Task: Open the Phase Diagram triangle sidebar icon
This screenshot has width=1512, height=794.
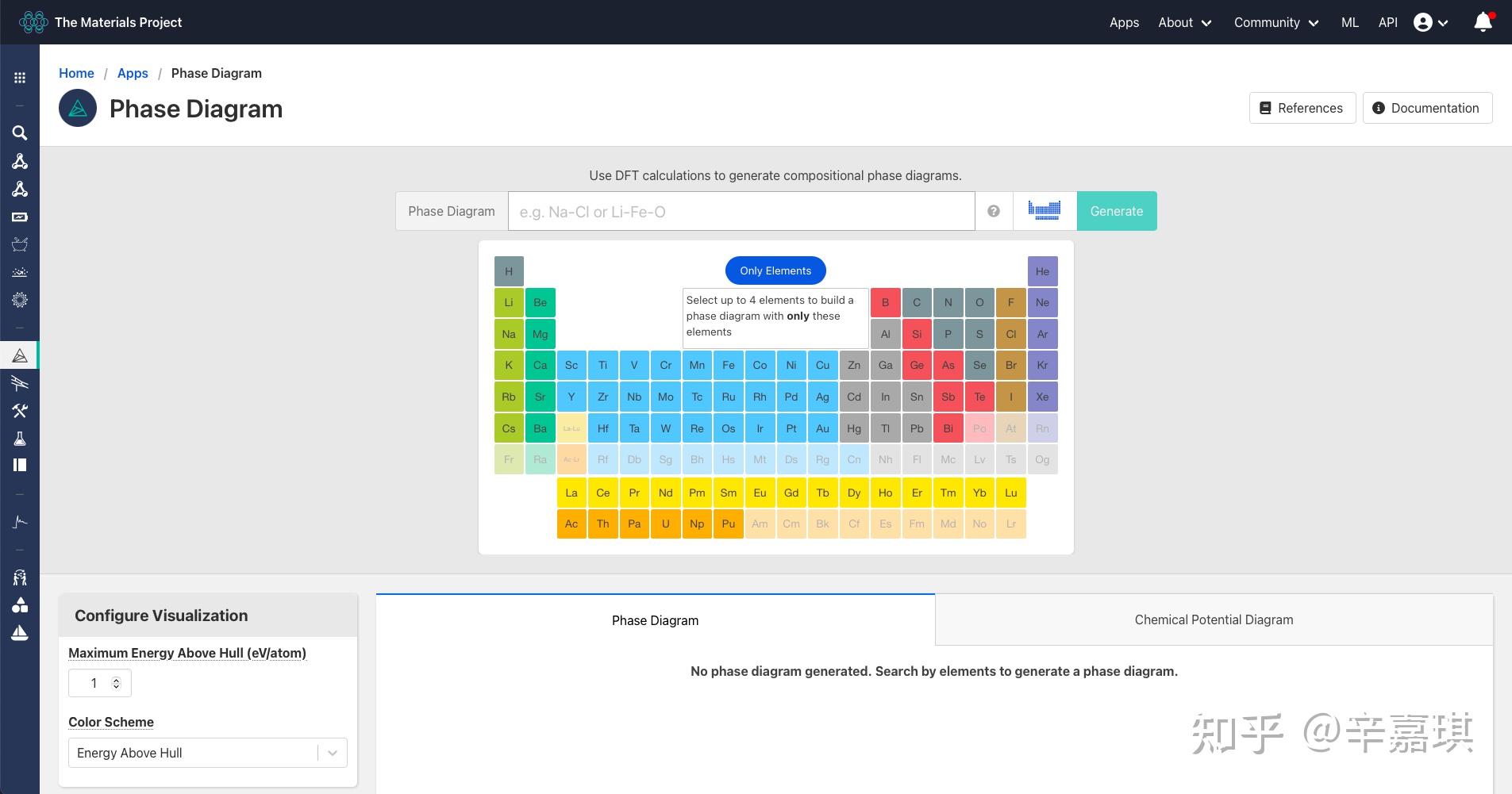Action: pyautogui.click(x=20, y=356)
